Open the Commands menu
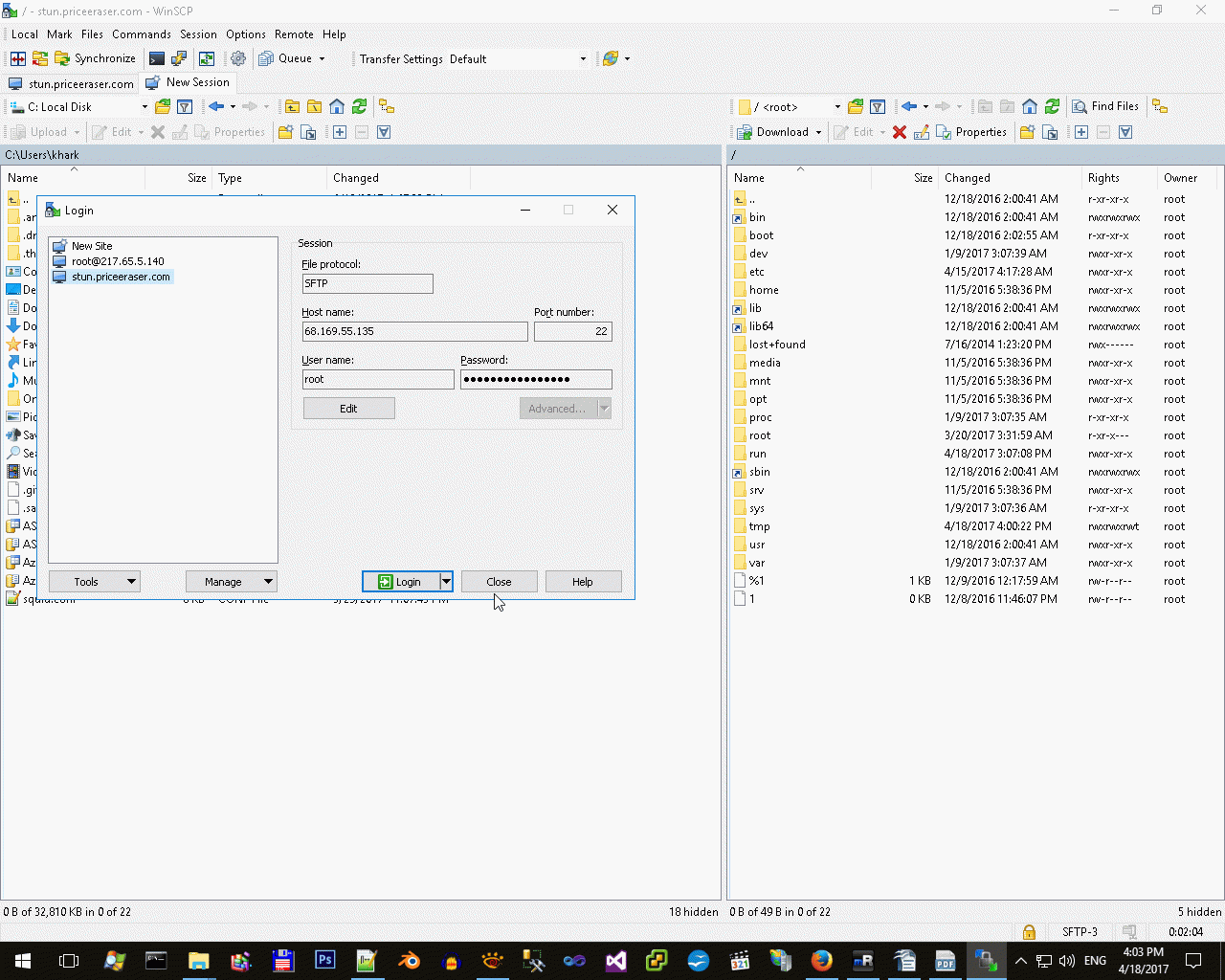 (142, 34)
